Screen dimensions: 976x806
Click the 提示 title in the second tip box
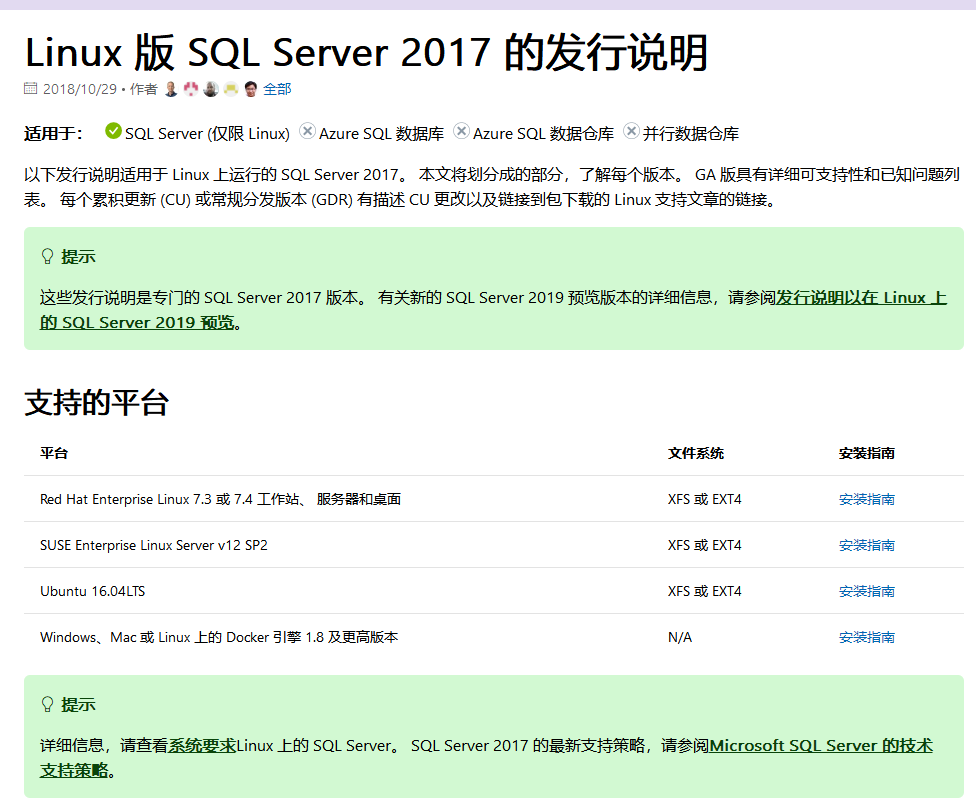click(78, 705)
